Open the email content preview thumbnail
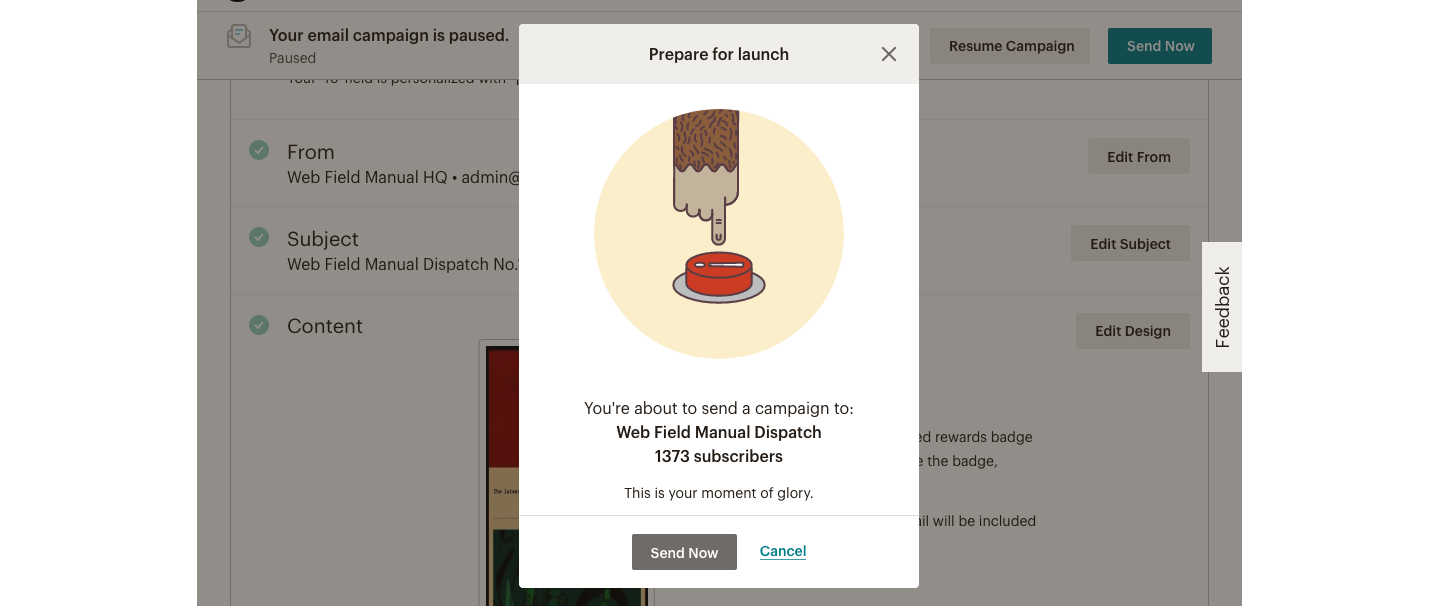Viewport: 1440px width, 606px height. 500,473
